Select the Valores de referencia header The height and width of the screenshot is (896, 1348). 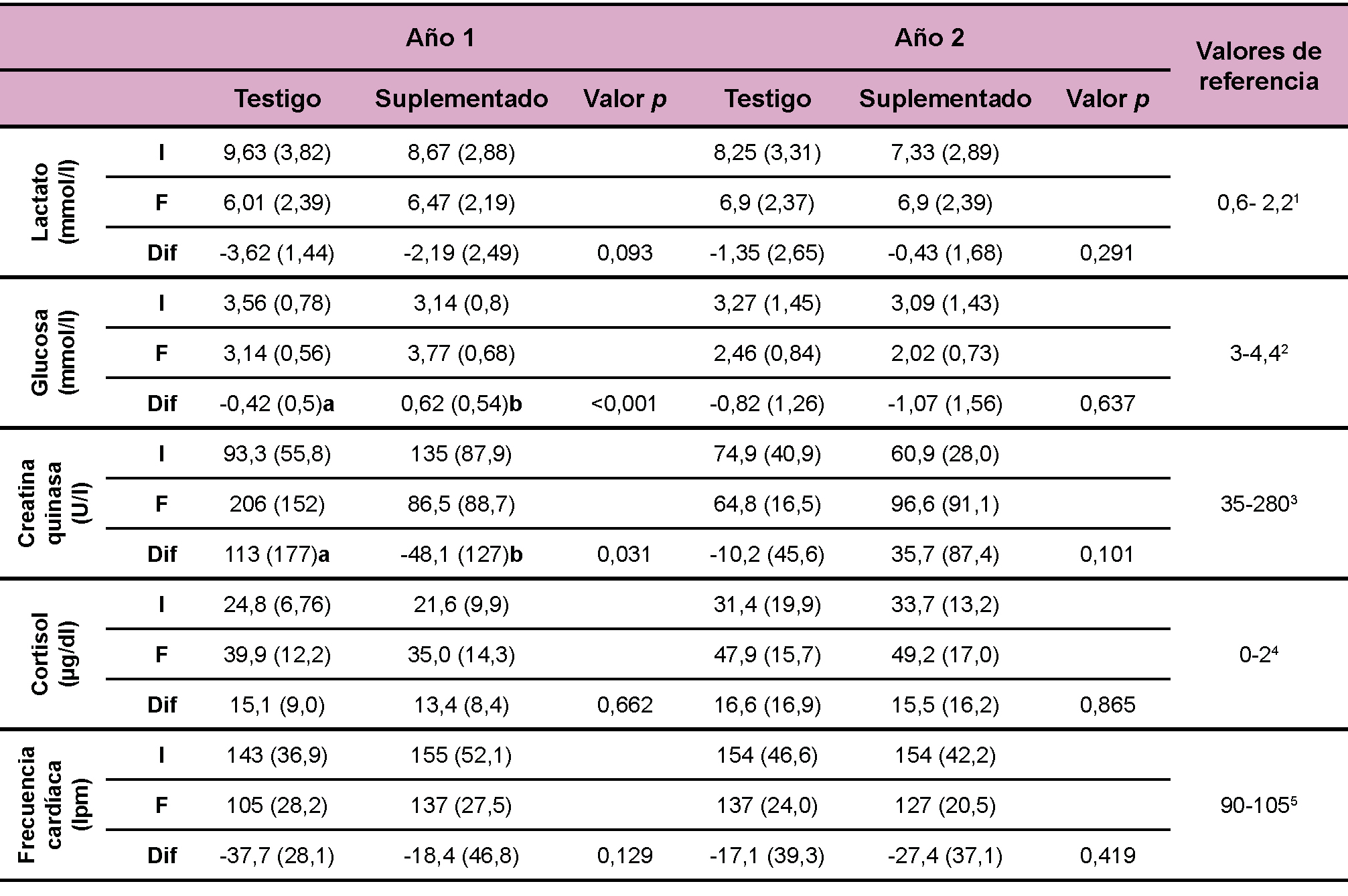(1258, 66)
